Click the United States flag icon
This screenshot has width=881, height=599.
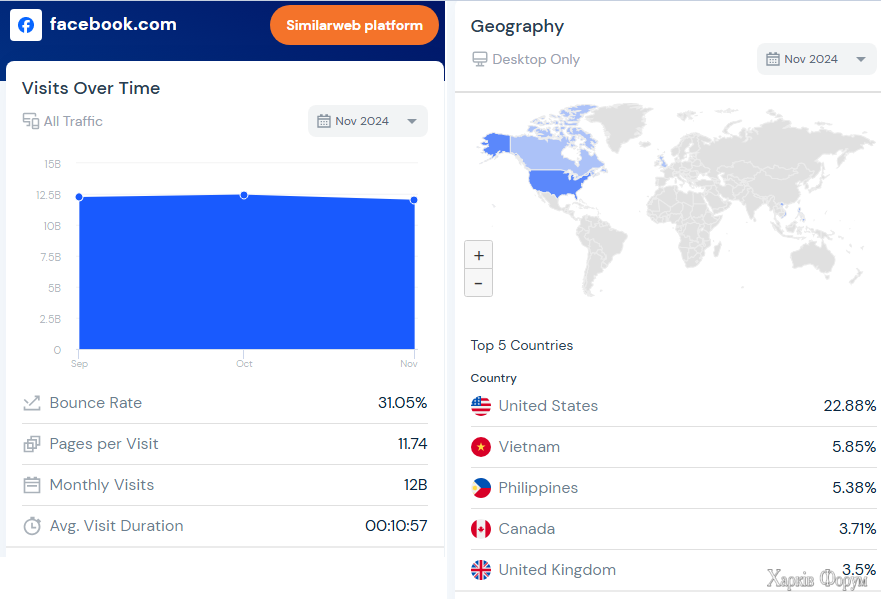[x=481, y=406]
